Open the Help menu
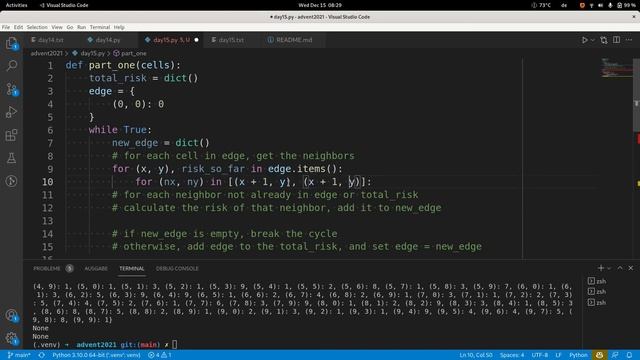This screenshot has height=360, width=640. click(119, 27)
